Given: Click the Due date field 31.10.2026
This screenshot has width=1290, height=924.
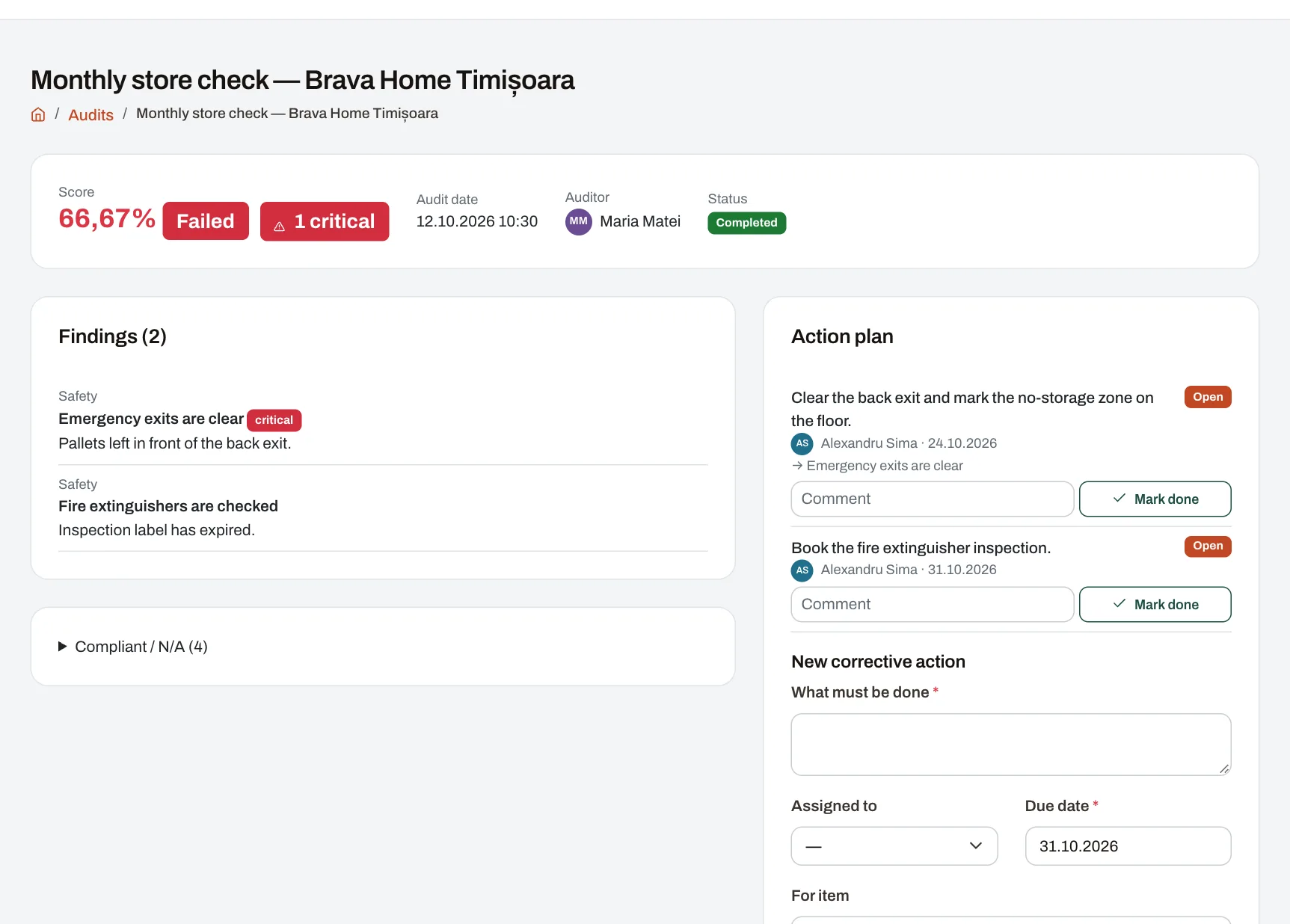Looking at the screenshot, I should (1128, 846).
